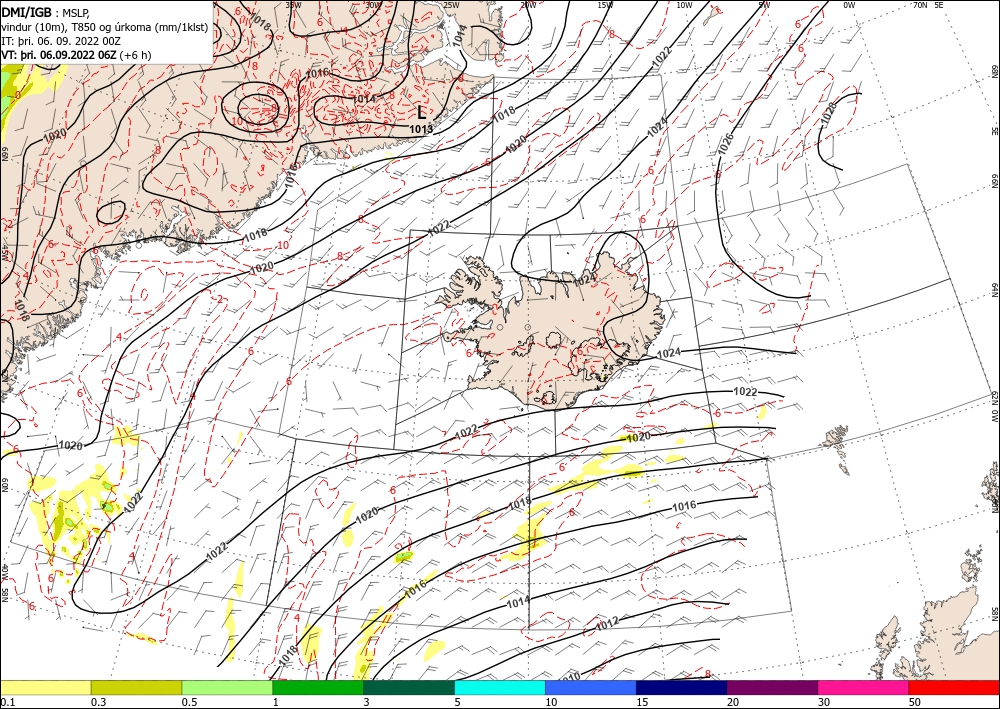Click the '20' legend scale value

[733, 702]
